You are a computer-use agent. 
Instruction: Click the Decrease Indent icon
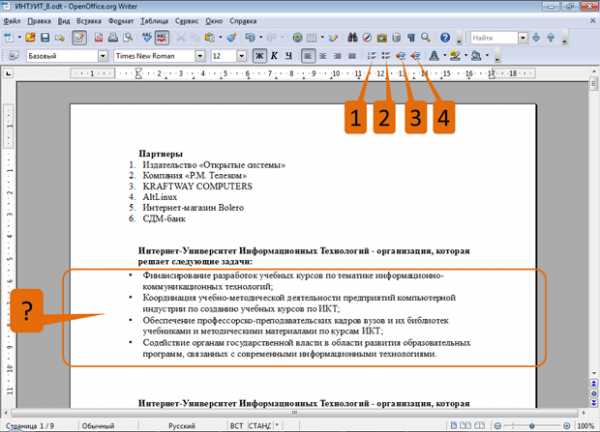click(x=400, y=56)
